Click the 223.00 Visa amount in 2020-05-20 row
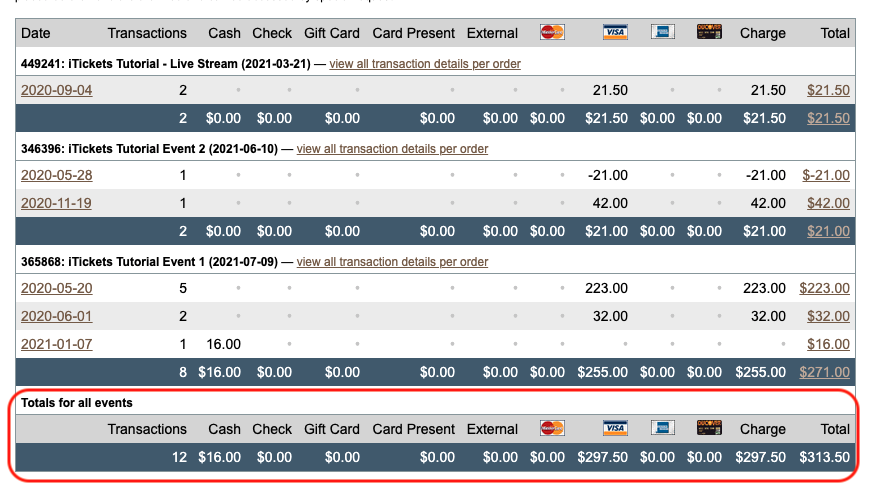Viewport: 869px width, 500px height. [606, 288]
